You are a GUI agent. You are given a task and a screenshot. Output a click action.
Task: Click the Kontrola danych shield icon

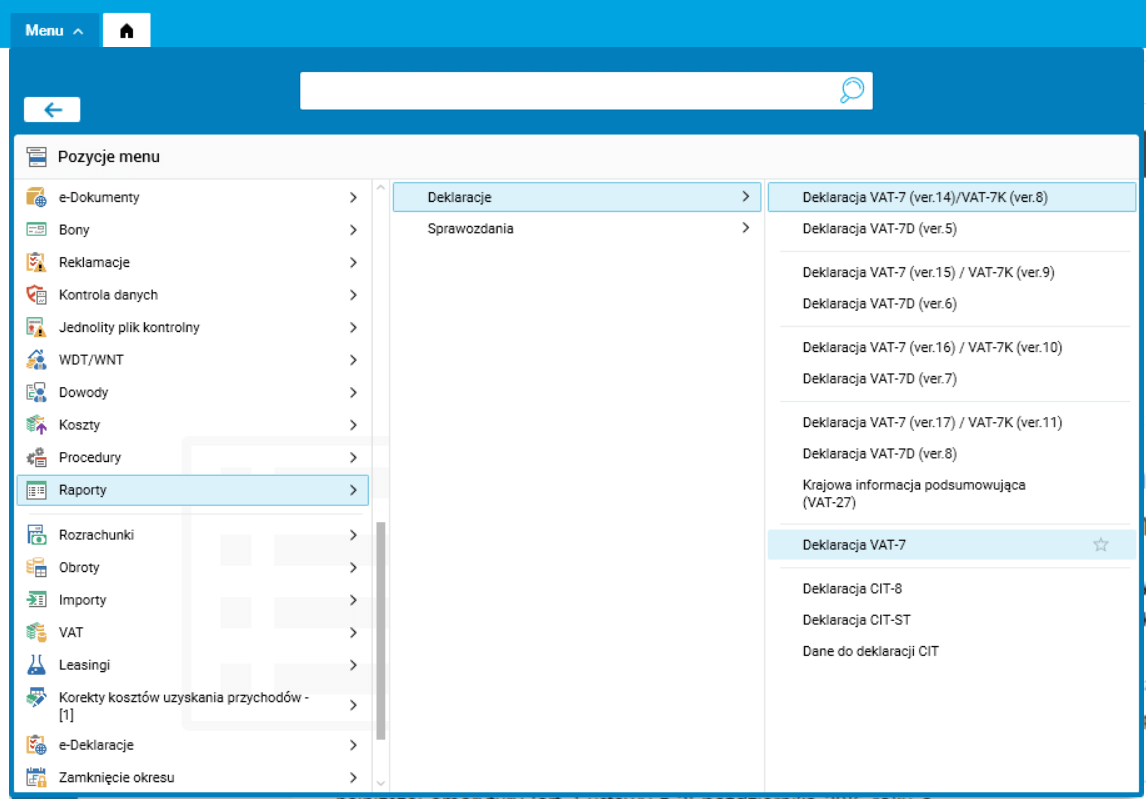point(36,295)
